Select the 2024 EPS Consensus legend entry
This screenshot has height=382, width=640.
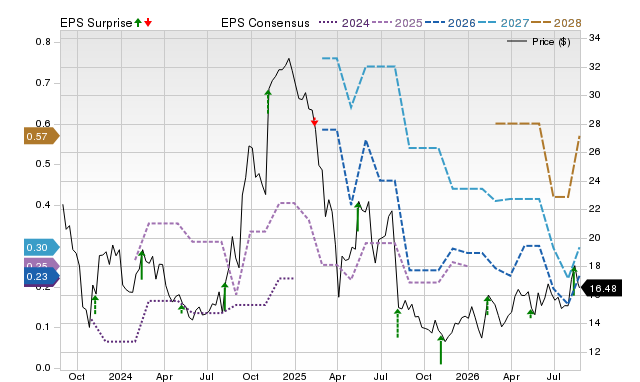(x=344, y=23)
